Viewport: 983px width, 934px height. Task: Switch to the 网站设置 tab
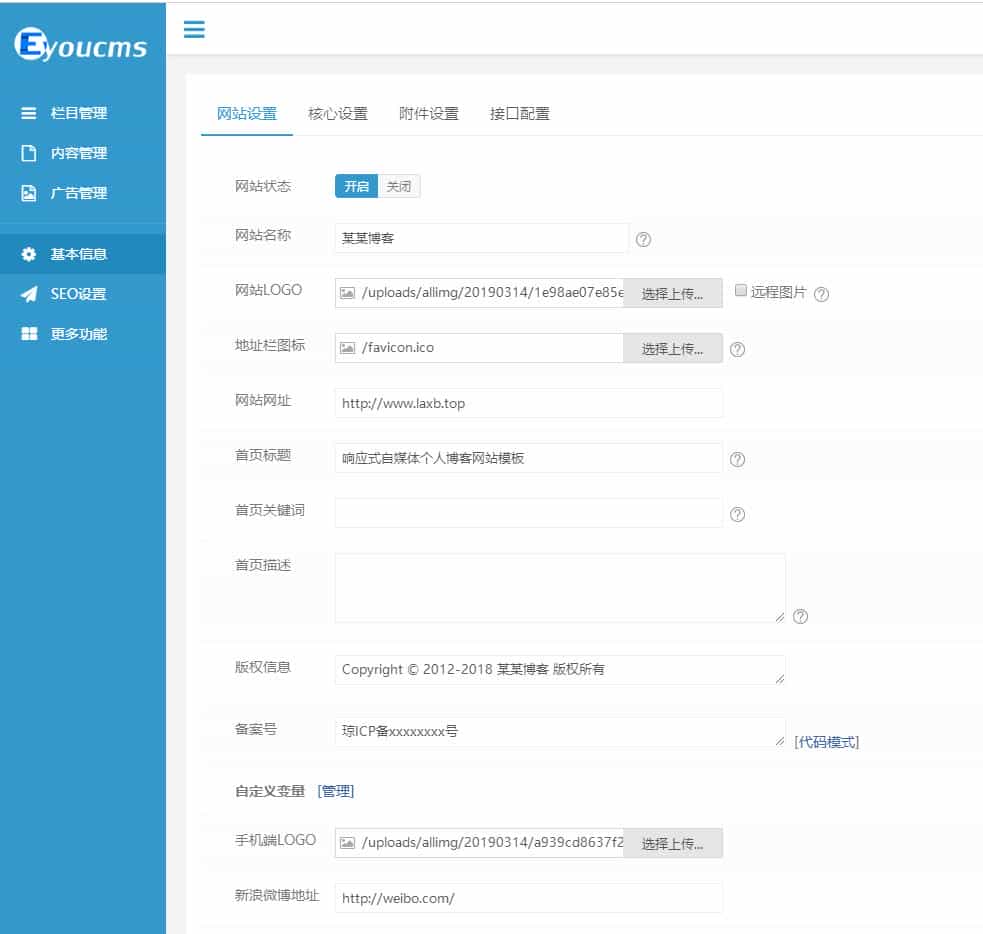[247, 113]
